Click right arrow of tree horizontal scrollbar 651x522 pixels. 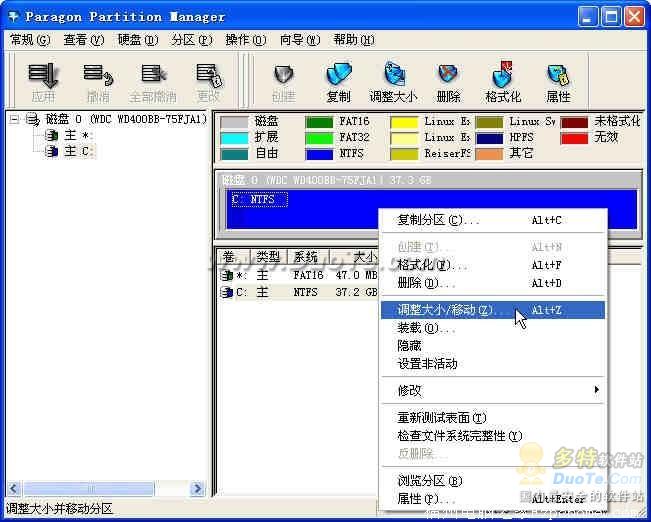[x=197, y=488]
